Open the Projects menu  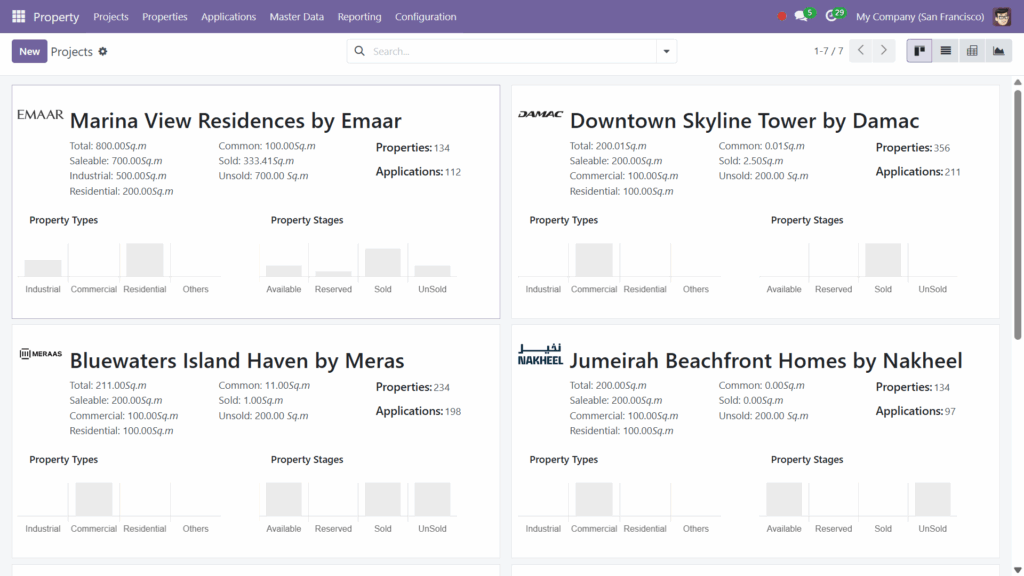(110, 16)
